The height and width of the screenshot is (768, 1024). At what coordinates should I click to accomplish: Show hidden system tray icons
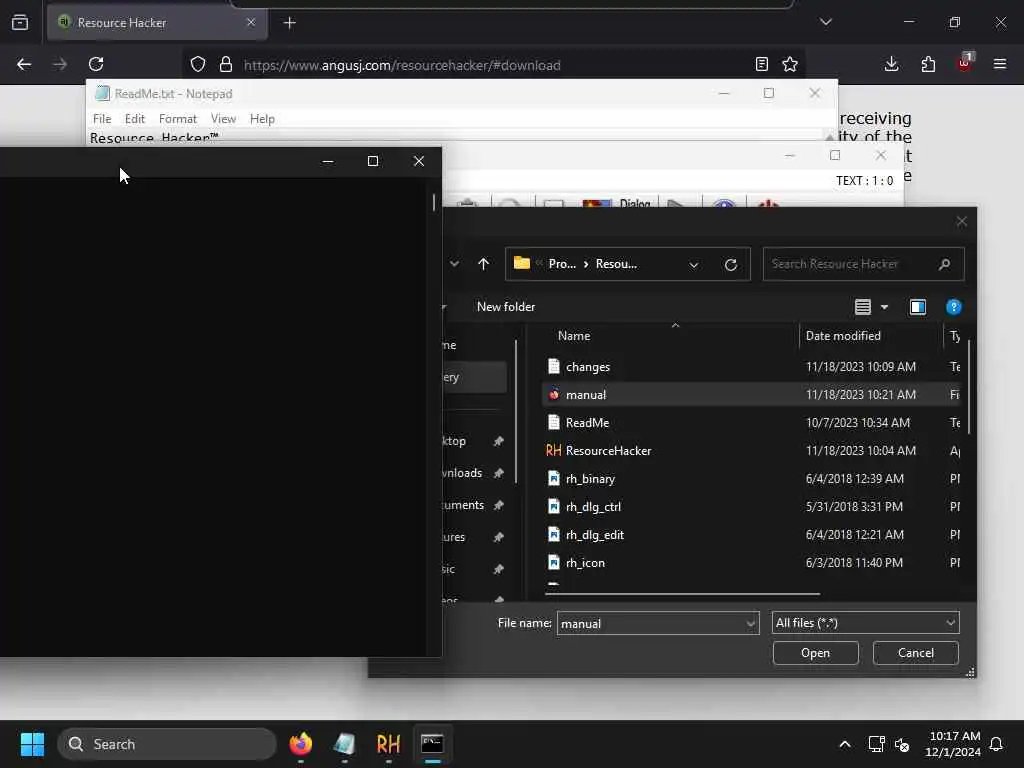click(x=844, y=744)
